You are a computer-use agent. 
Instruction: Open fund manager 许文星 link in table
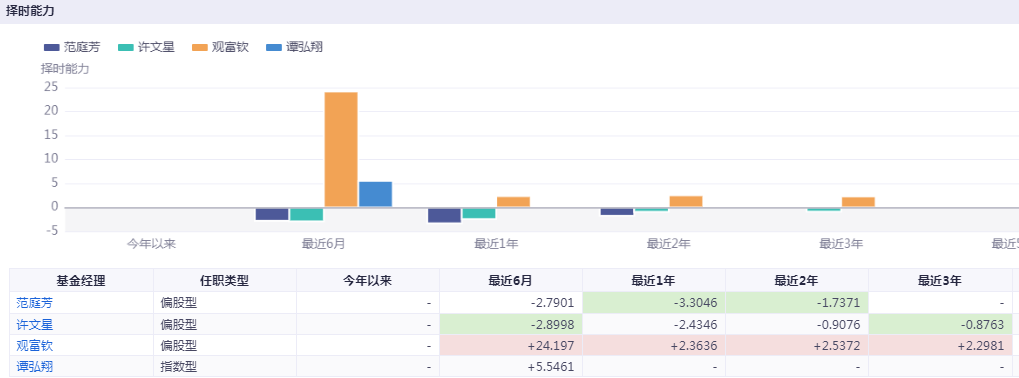coord(34,324)
